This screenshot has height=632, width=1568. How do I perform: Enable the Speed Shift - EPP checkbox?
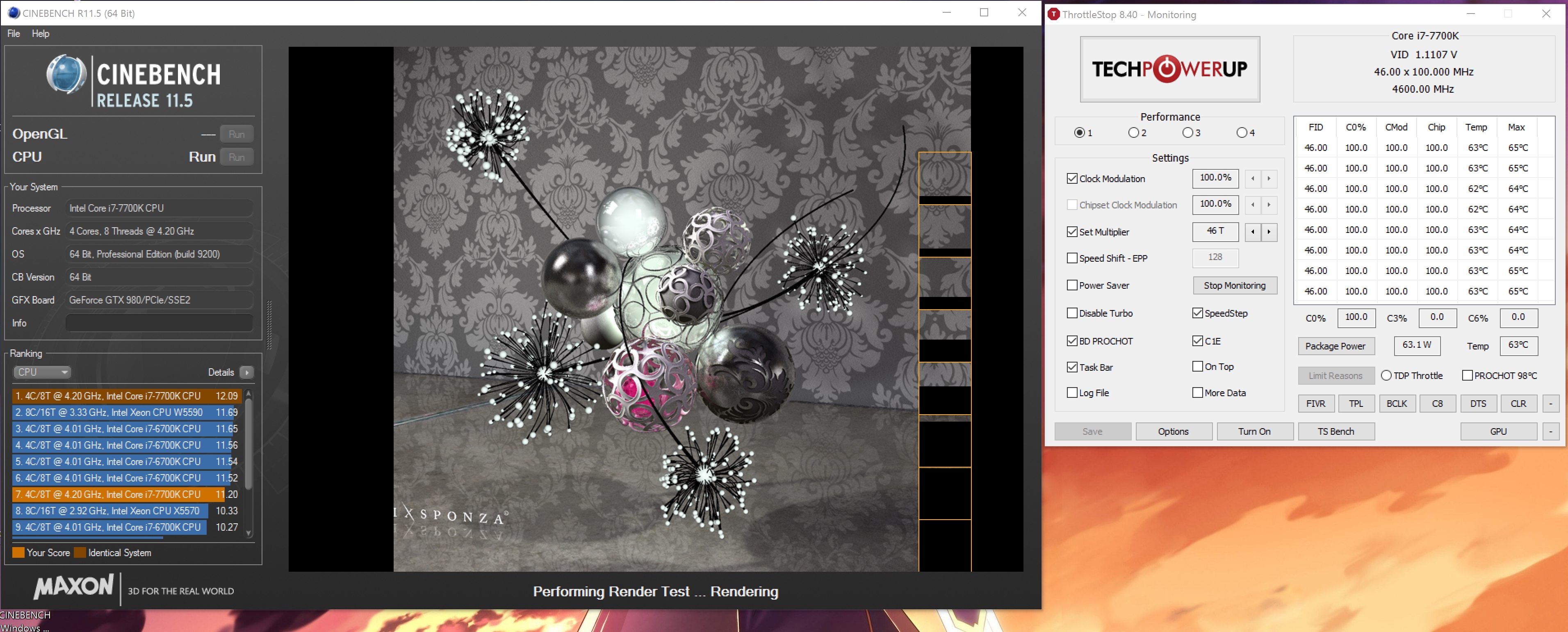(1072, 258)
